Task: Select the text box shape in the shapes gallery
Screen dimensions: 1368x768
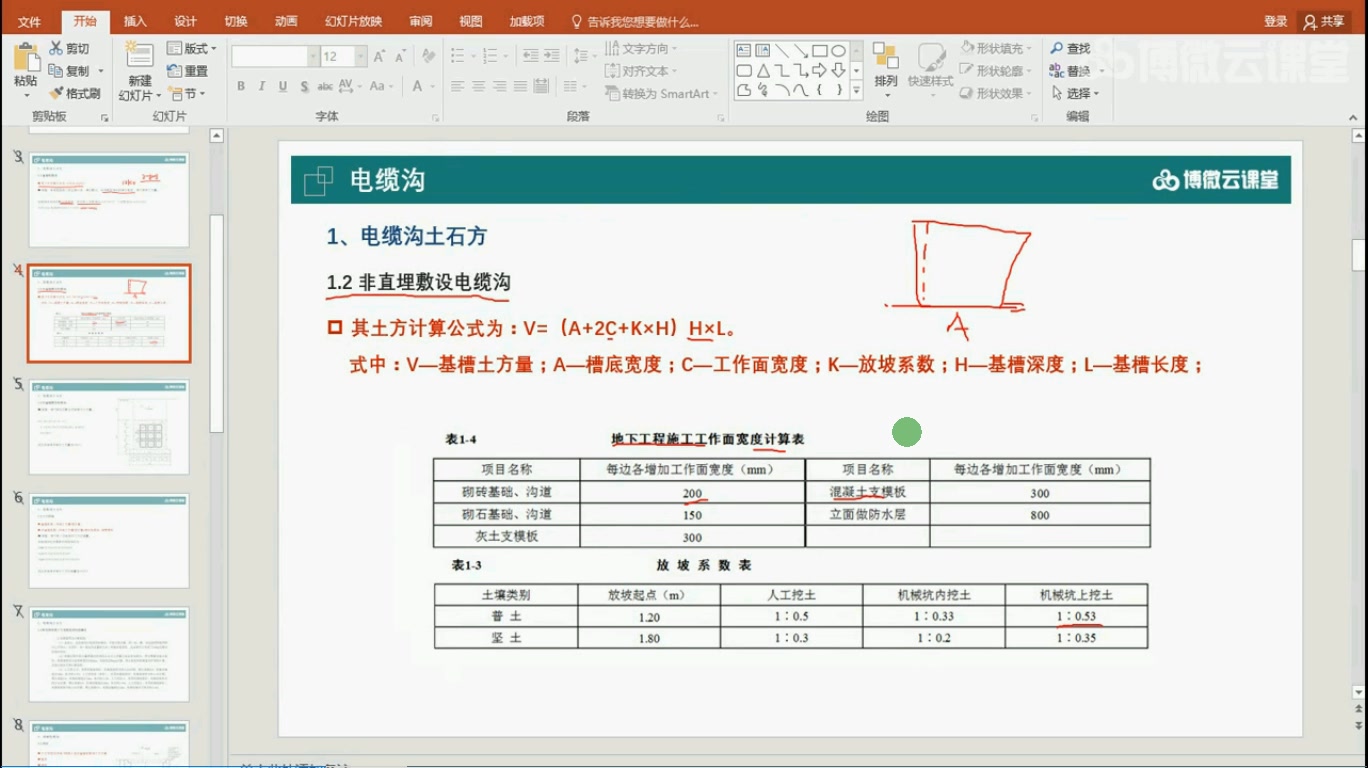Action: [x=742, y=50]
